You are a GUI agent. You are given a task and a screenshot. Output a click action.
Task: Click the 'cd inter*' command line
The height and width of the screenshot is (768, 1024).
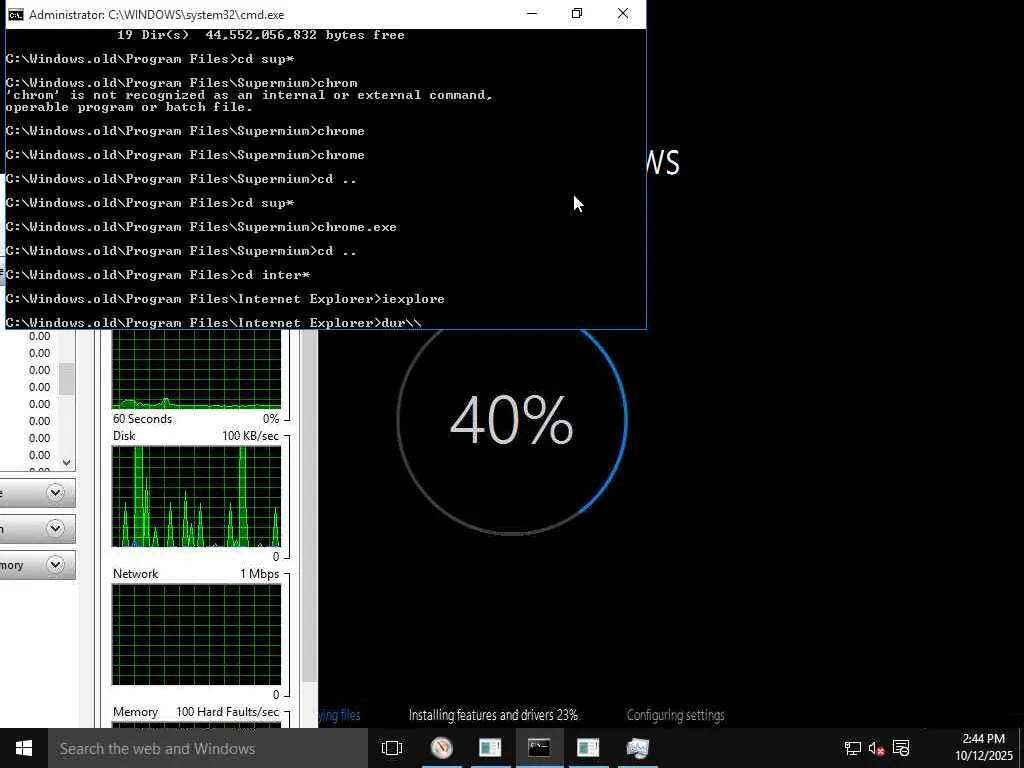pos(157,275)
